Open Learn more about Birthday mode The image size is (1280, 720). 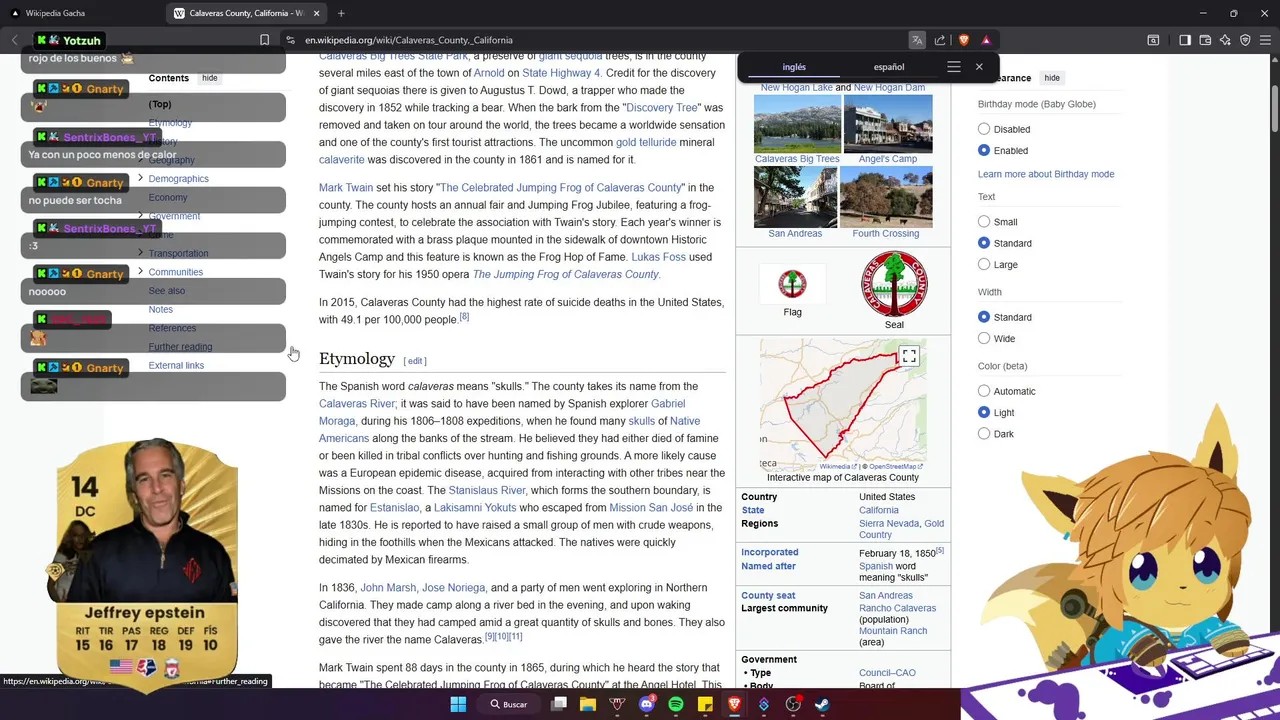(1046, 174)
